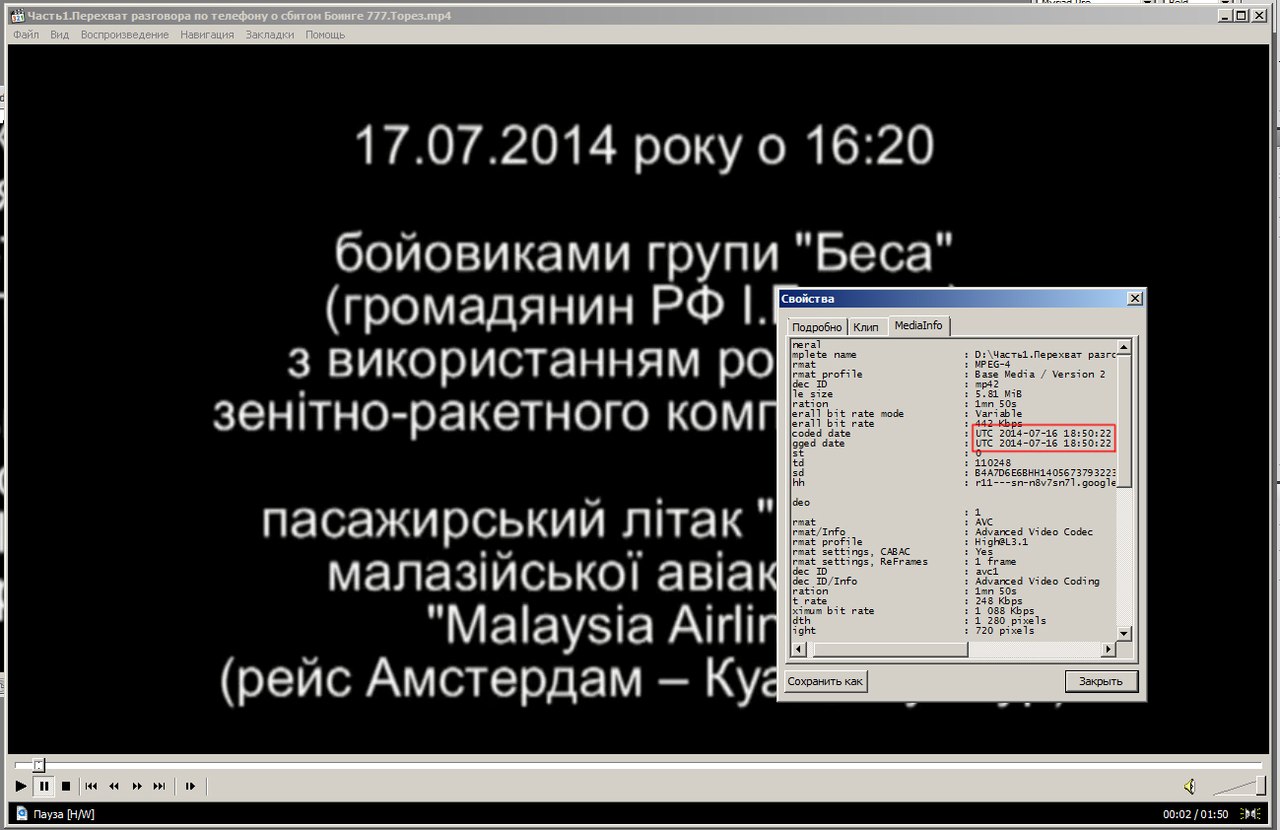Screen dimensions: 1280x830
Task: Click the '110248' value in MediaInfo
Action: (992, 463)
